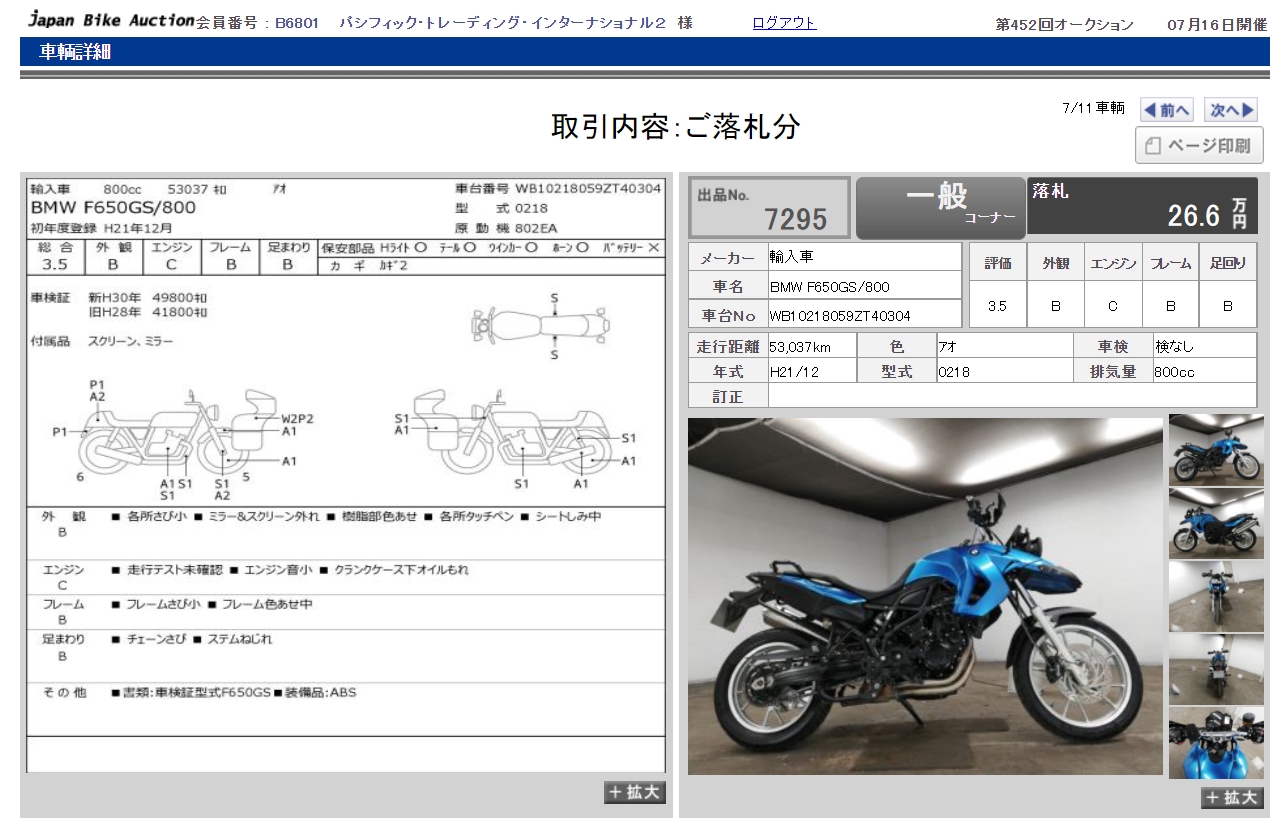Click the 原動機 802EA text on inspection sheet
Image resolution: width=1279 pixels, height=828 pixels.
pyautogui.click(x=507, y=228)
